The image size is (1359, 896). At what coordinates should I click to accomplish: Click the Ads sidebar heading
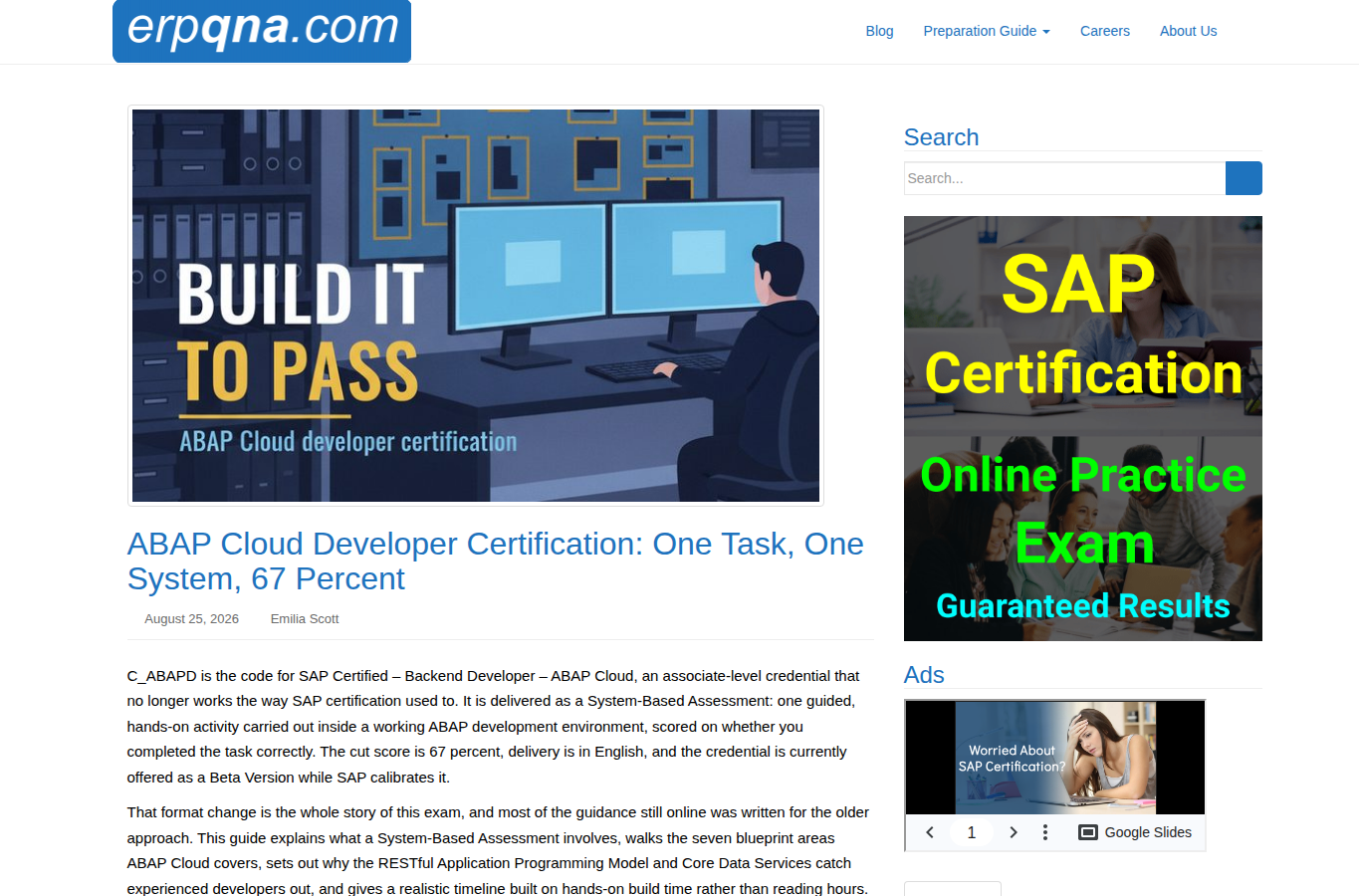pos(924,675)
